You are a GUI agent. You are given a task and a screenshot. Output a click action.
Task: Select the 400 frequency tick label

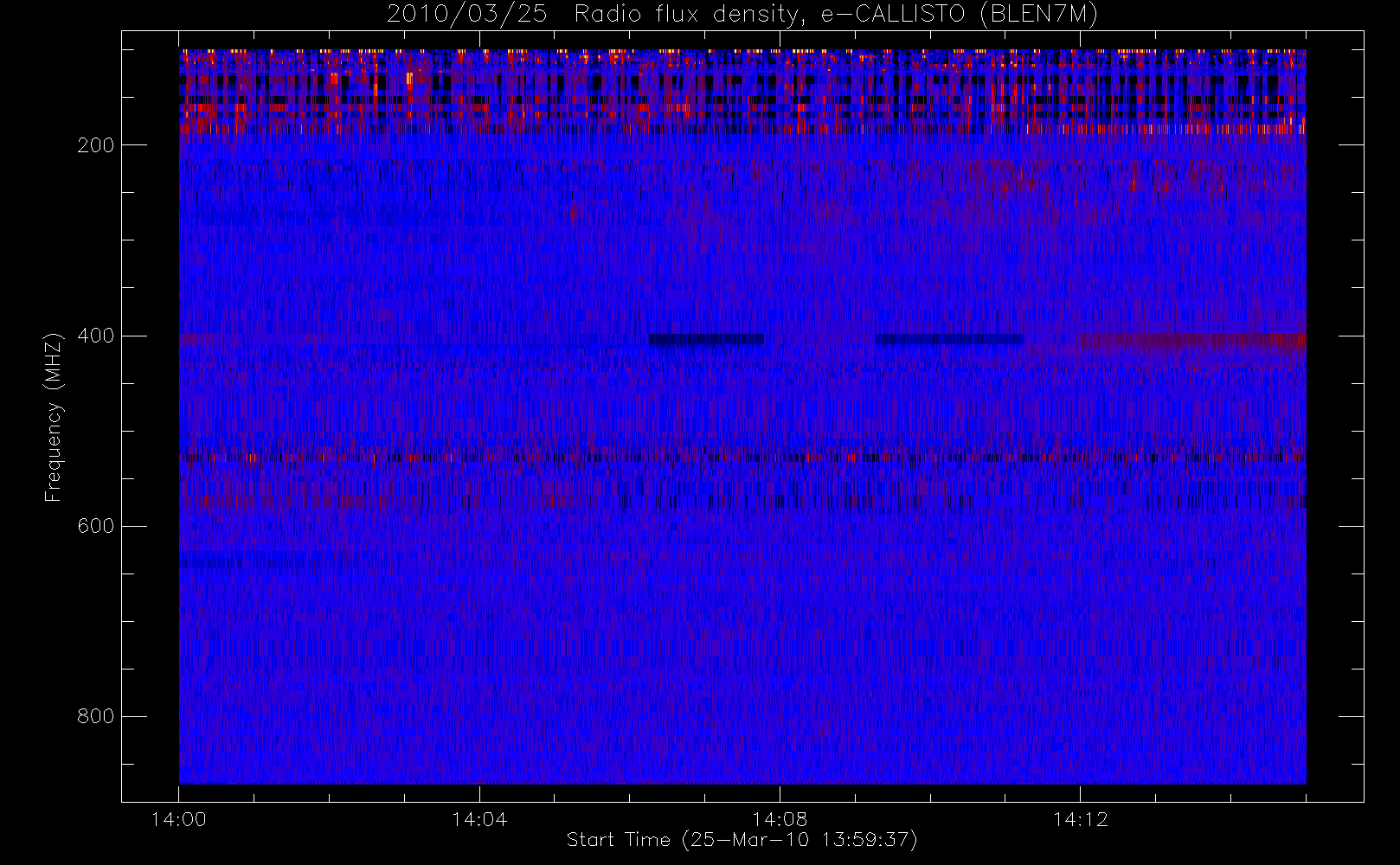[x=96, y=336]
